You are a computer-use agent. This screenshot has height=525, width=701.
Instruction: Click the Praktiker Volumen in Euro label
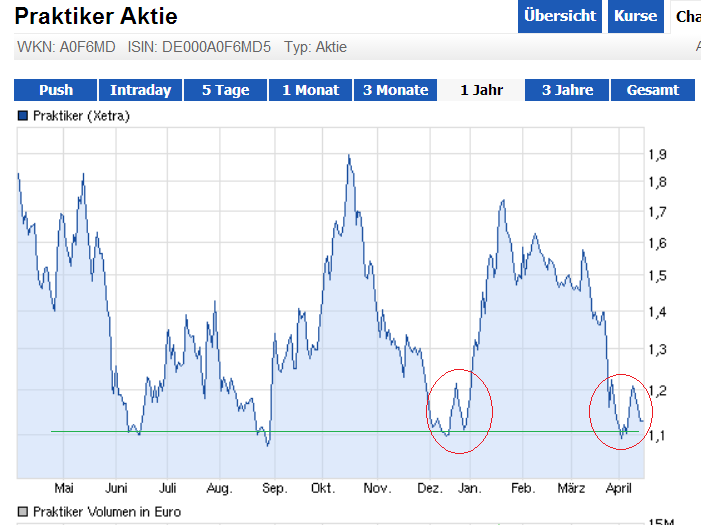pyautogui.click(x=107, y=512)
